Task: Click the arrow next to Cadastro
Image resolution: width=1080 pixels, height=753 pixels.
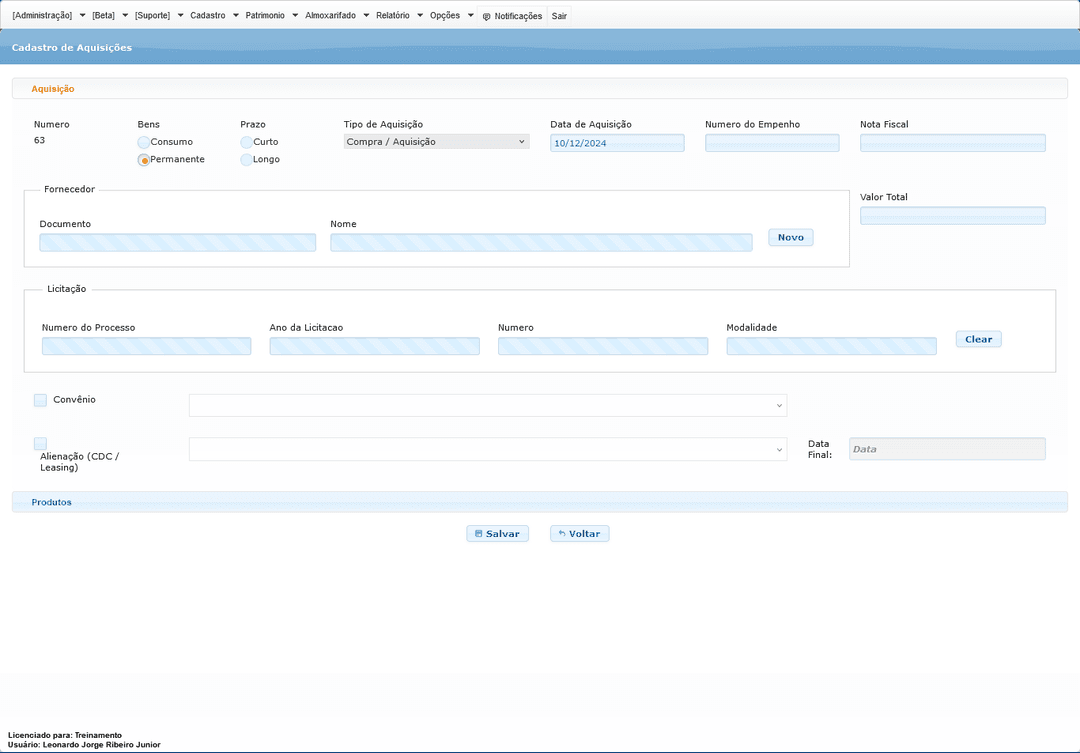Action: [236, 15]
